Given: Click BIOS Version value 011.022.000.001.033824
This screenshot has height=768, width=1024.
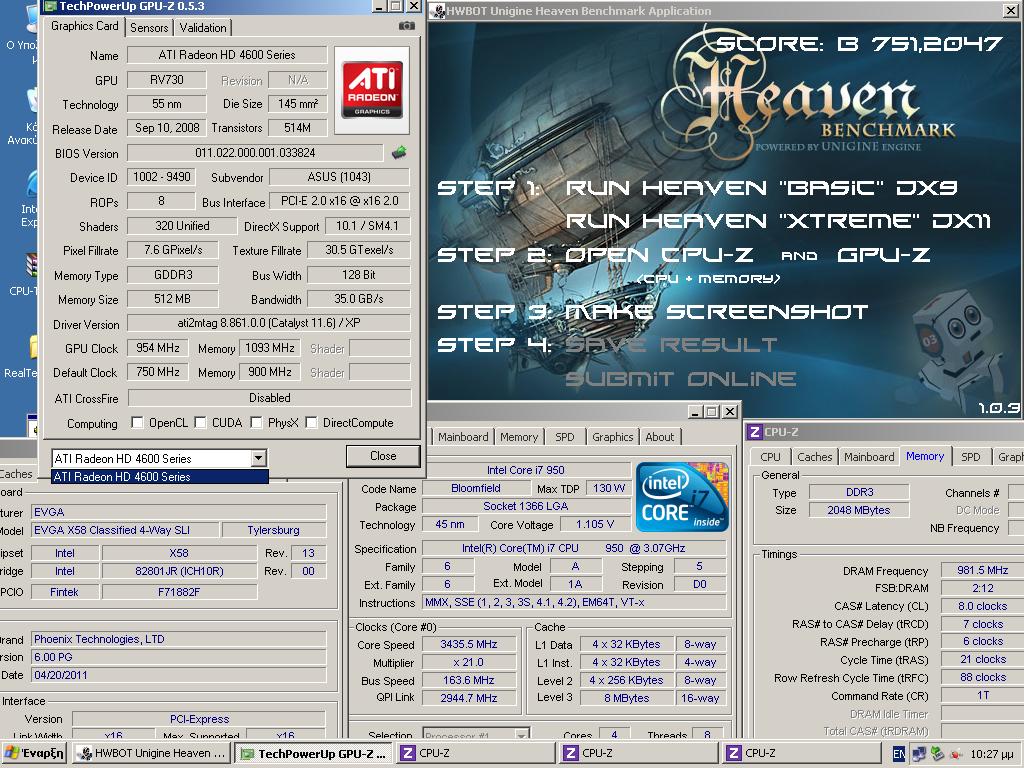Looking at the screenshot, I should tap(255, 153).
